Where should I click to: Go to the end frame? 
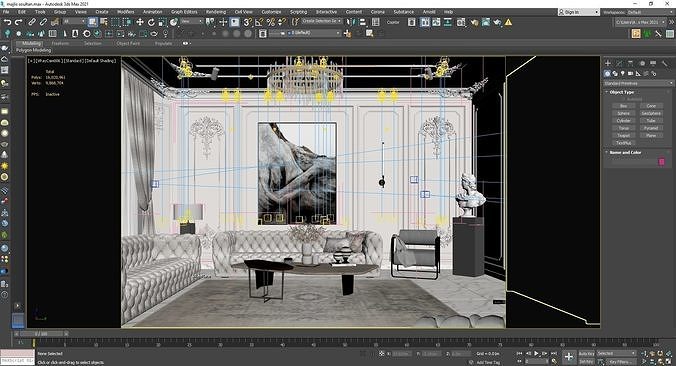[x=553, y=353]
